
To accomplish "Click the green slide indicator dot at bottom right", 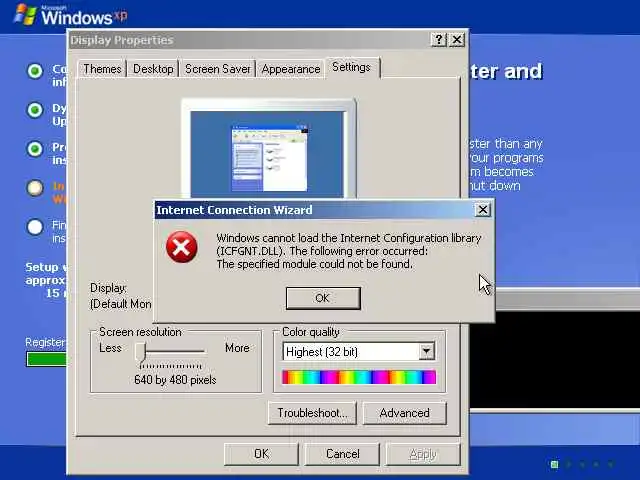I will 554,464.
